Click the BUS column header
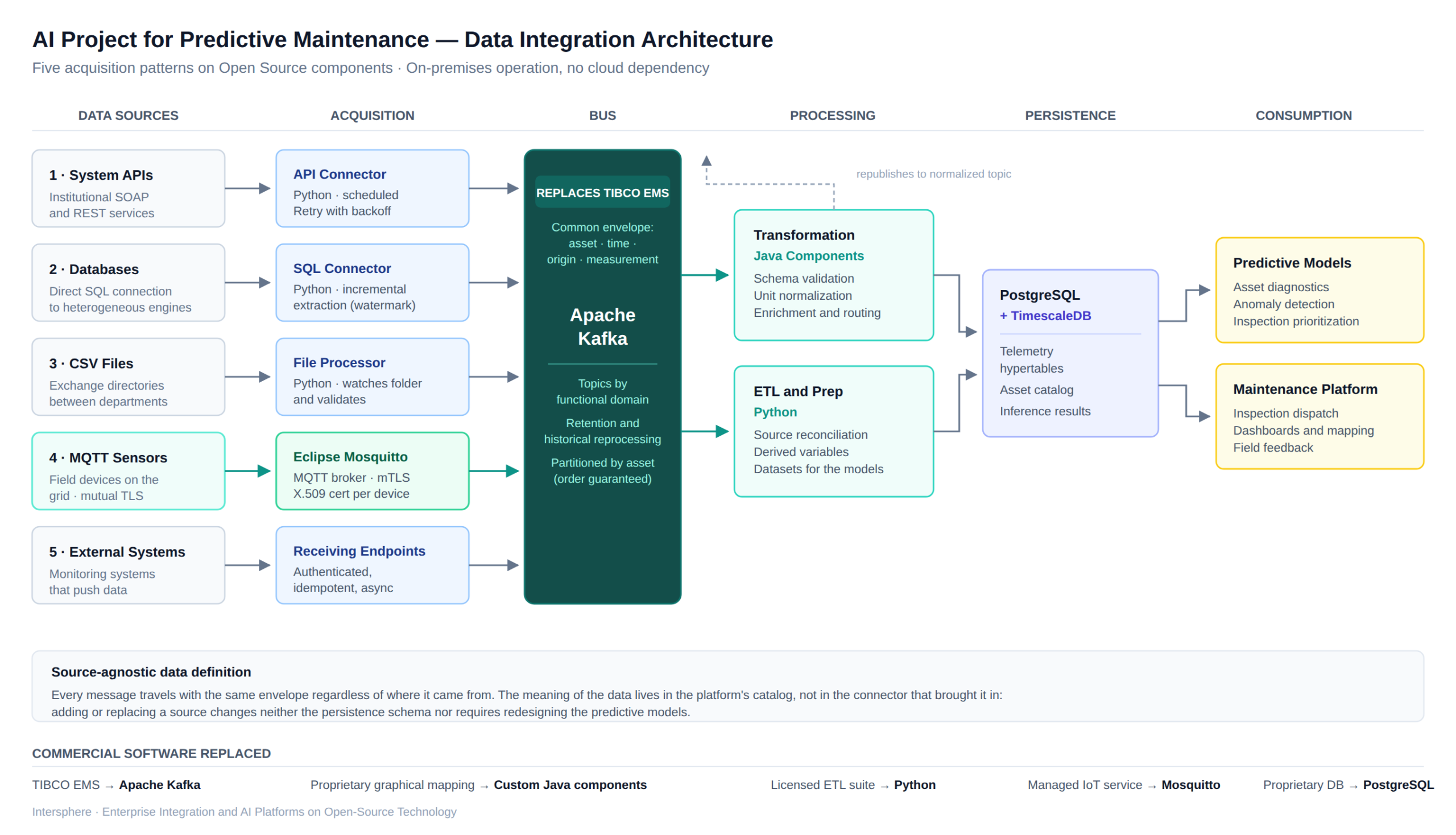Viewport: 1456px width, 835px height. click(603, 115)
